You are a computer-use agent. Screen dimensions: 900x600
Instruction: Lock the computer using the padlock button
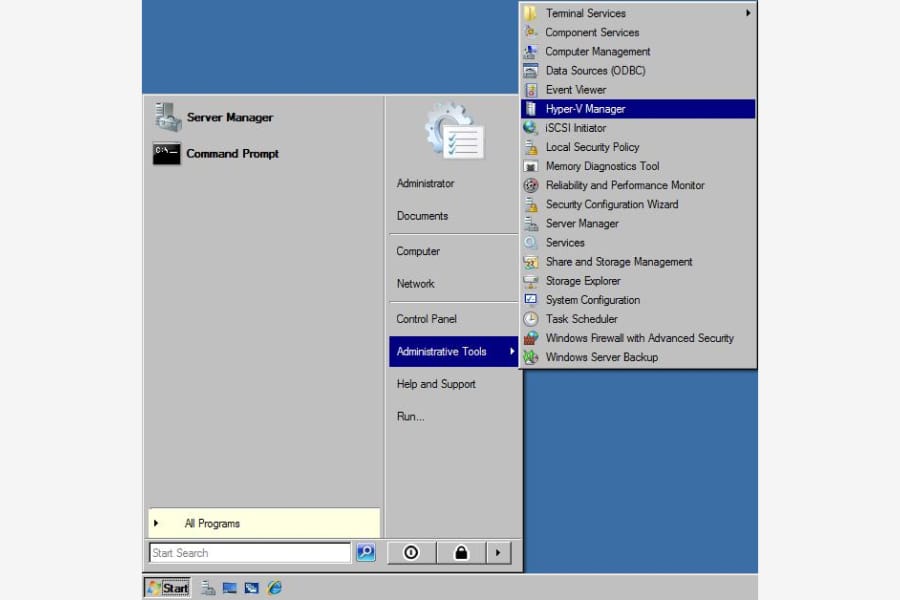tap(461, 553)
